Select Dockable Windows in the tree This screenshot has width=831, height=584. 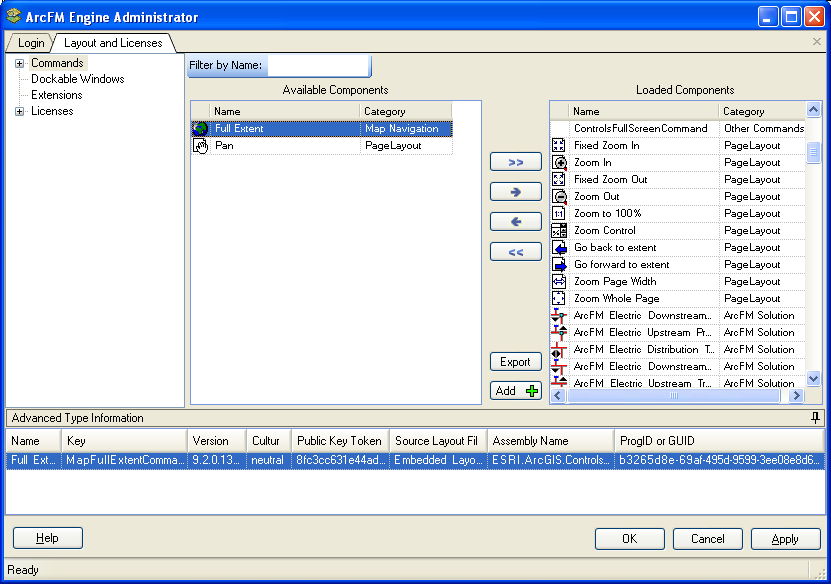[77, 79]
